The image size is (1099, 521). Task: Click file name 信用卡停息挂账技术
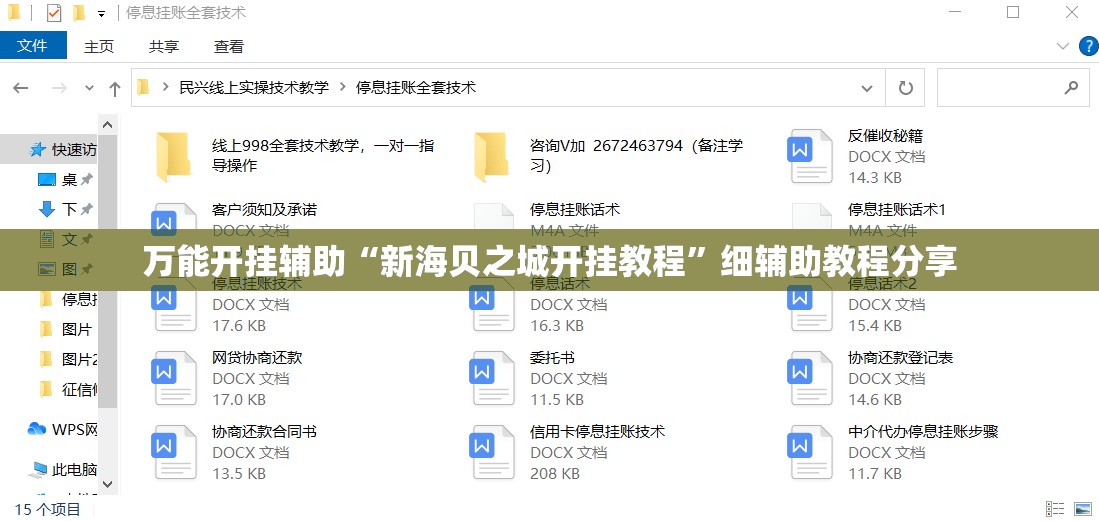point(597,432)
